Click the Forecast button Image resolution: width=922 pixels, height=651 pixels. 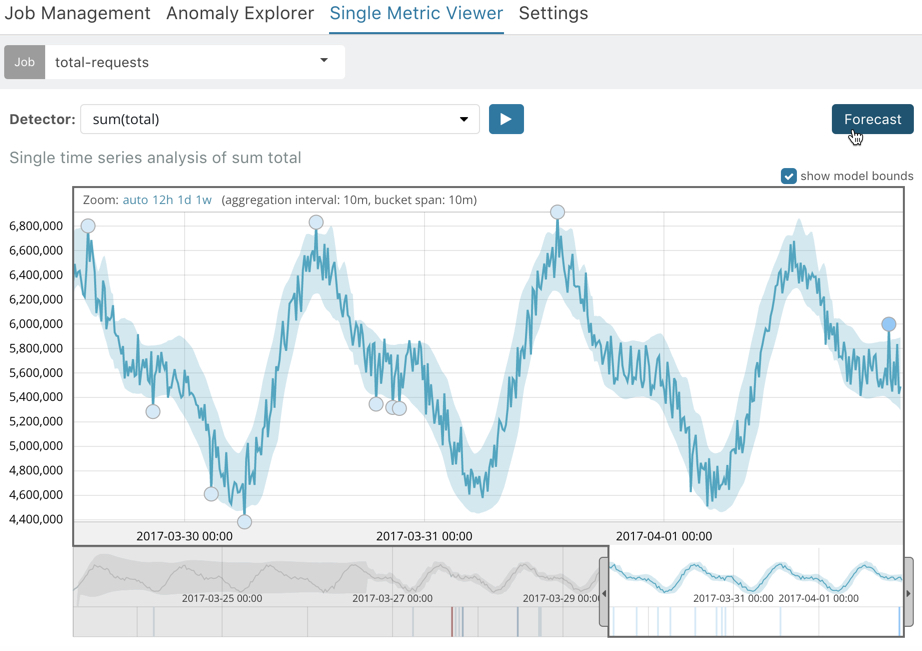point(872,118)
